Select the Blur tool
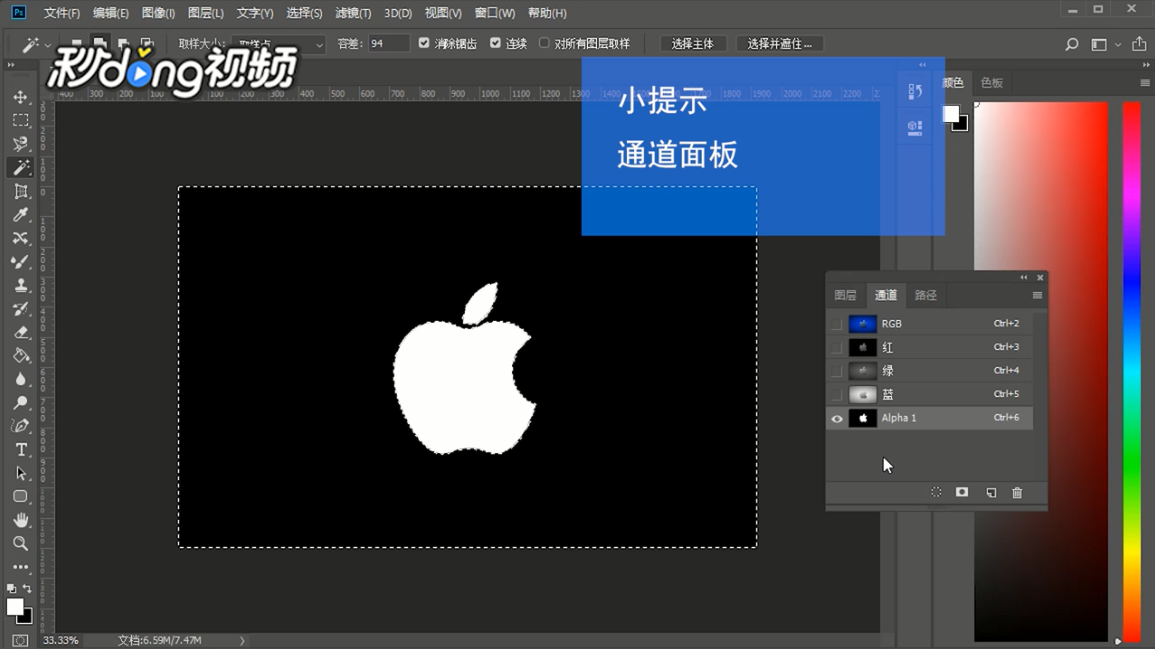The height and width of the screenshot is (649, 1155). coord(21,379)
